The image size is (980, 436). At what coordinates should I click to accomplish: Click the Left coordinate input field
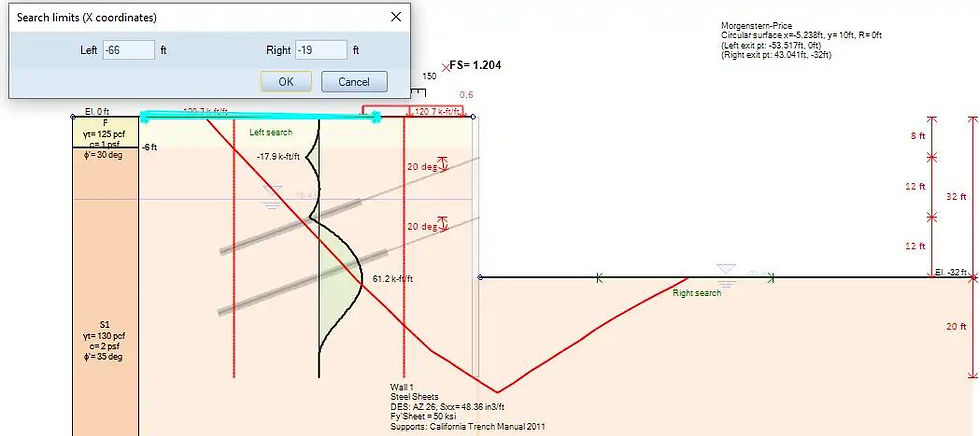(129, 50)
